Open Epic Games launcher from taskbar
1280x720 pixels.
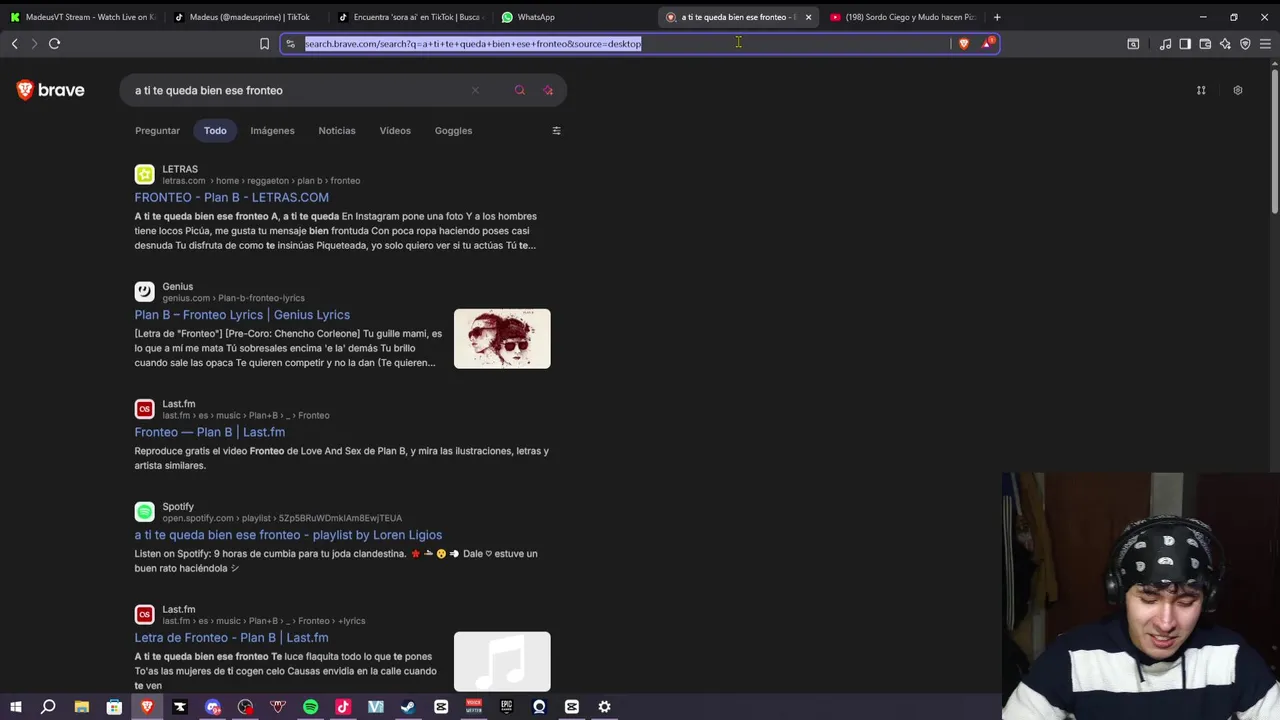506,707
